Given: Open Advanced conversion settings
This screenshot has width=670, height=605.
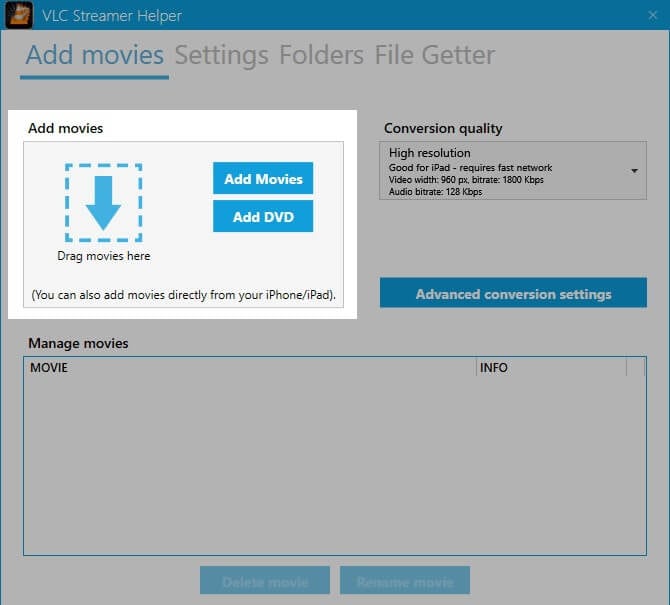Looking at the screenshot, I should pyautogui.click(x=513, y=294).
